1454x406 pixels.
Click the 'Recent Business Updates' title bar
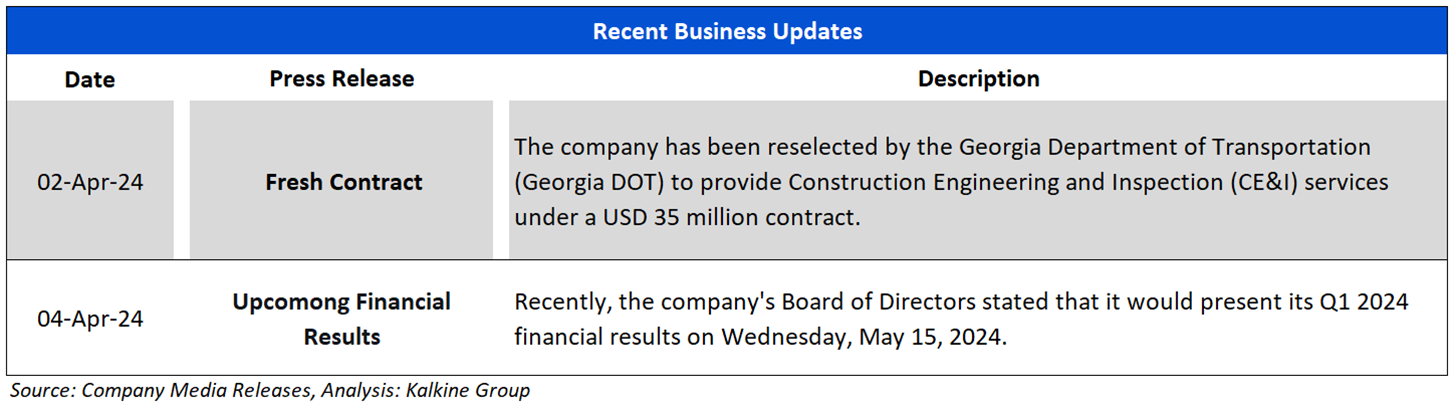[727, 31]
